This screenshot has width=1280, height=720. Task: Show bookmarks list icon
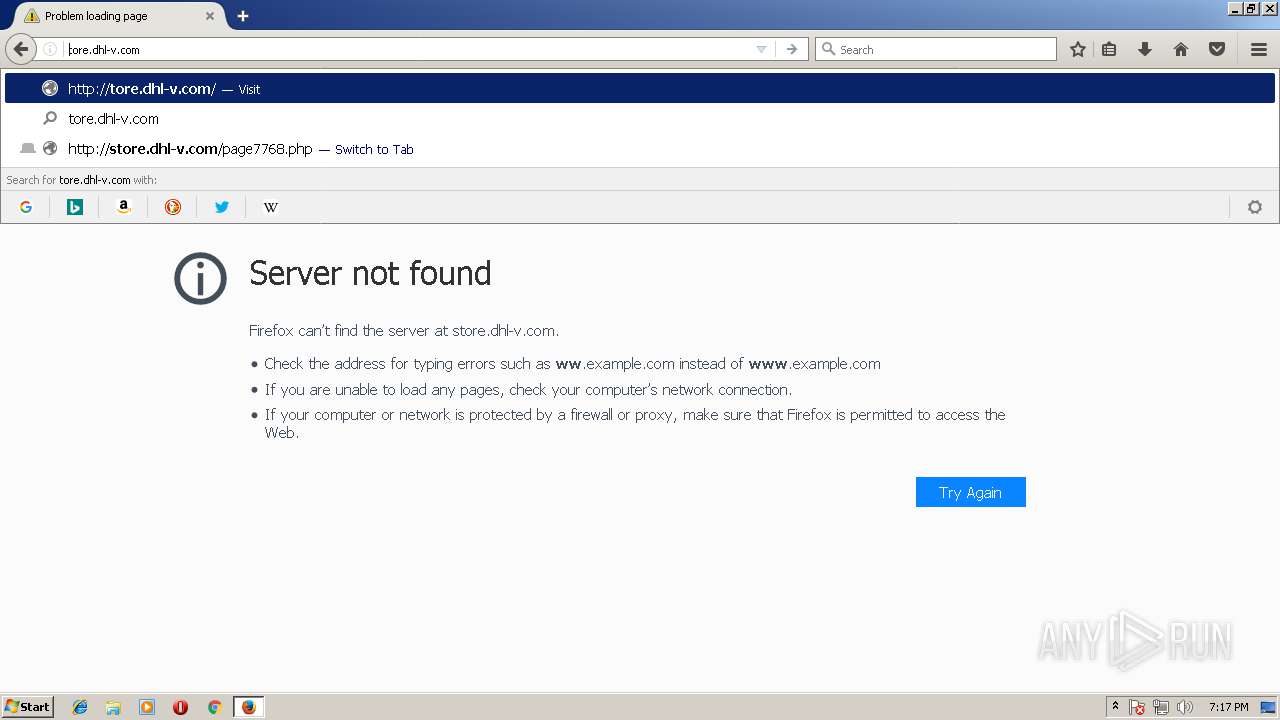[x=1109, y=49]
